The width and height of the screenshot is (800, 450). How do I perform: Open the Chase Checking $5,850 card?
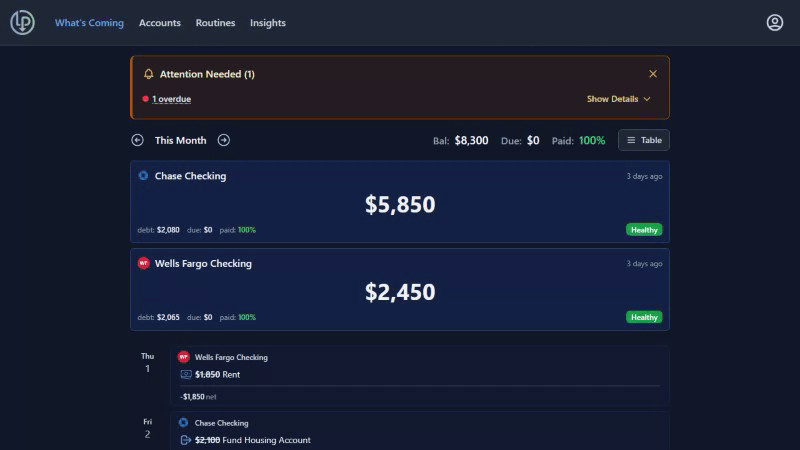click(x=400, y=204)
